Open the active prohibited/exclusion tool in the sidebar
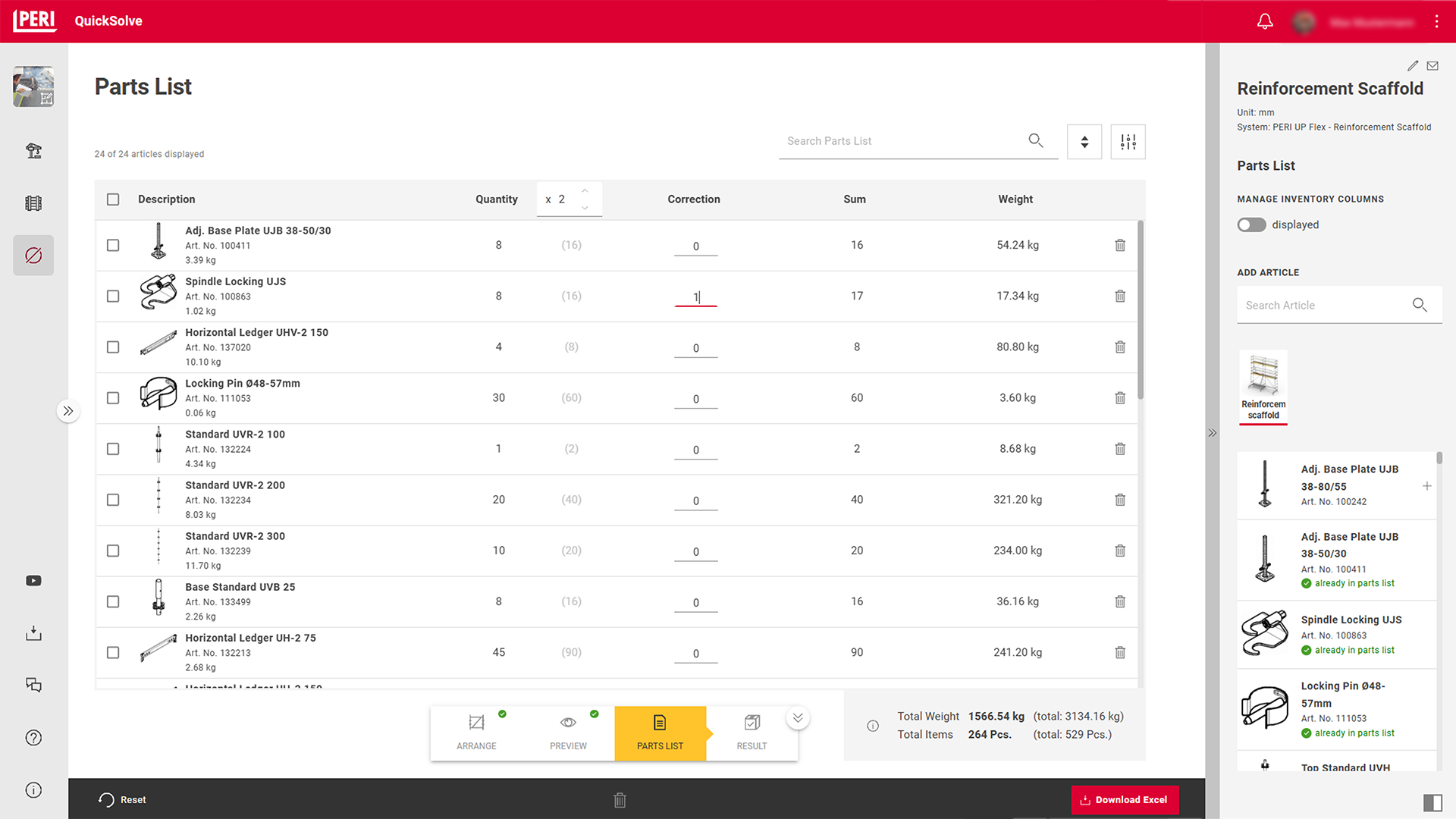The width and height of the screenshot is (1456, 819). click(x=33, y=255)
